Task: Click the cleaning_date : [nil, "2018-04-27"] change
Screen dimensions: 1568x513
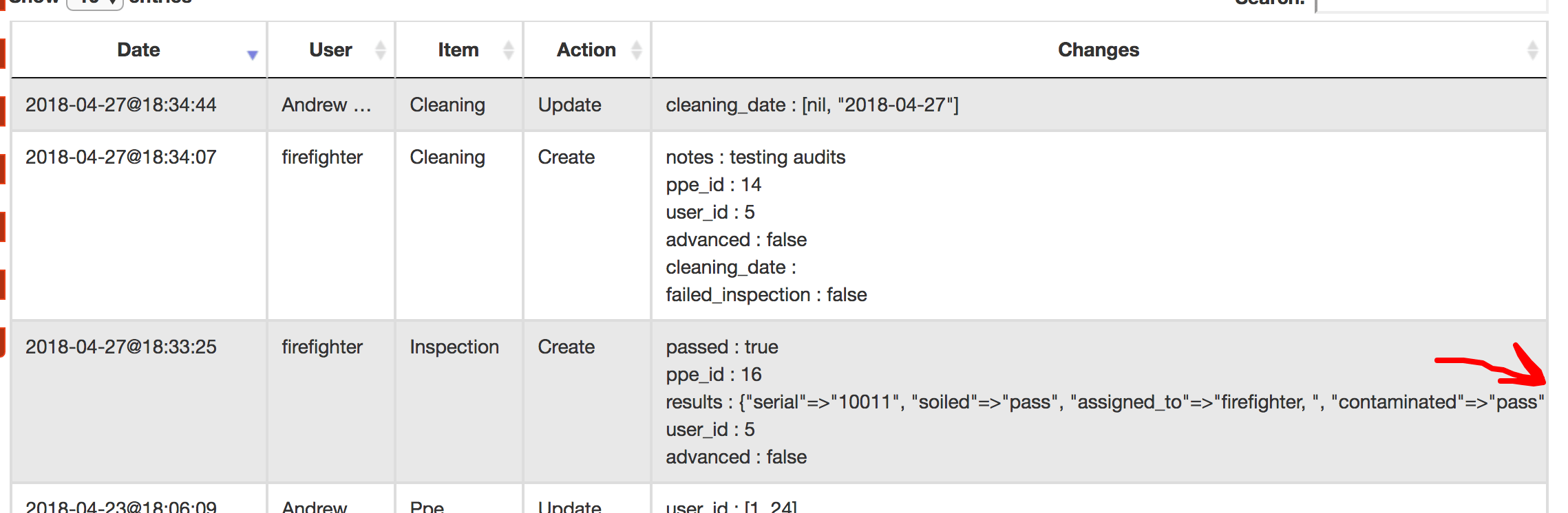Action: tap(812, 105)
